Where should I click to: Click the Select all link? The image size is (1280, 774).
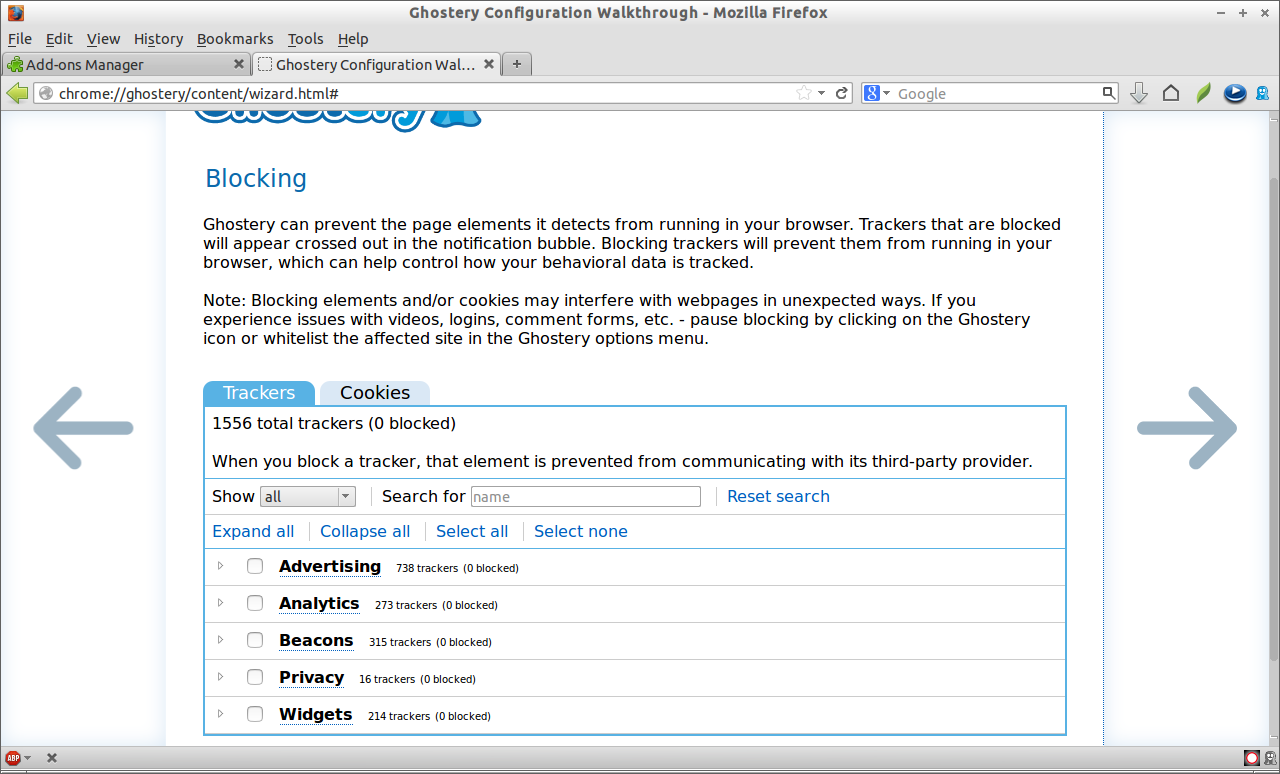(472, 531)
